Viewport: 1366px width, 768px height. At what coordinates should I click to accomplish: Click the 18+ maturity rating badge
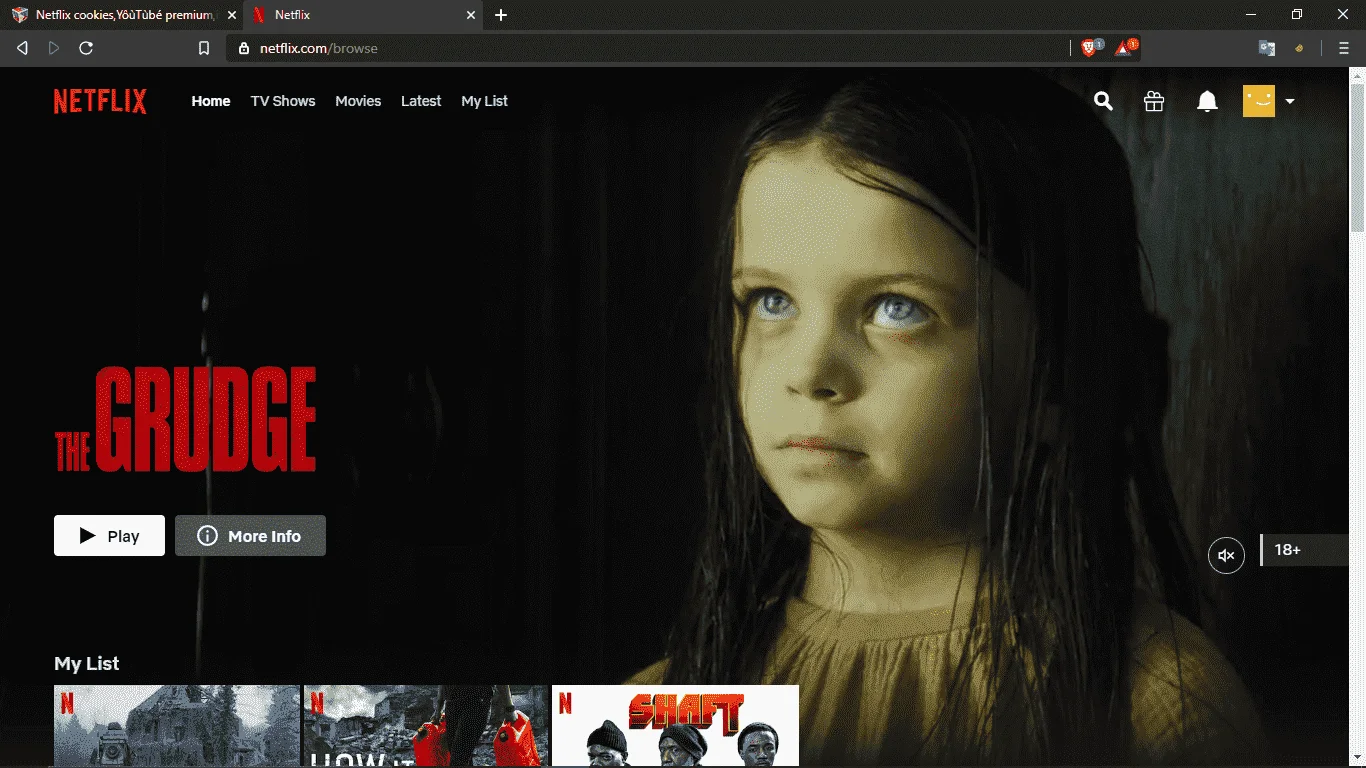point(1305,550)
